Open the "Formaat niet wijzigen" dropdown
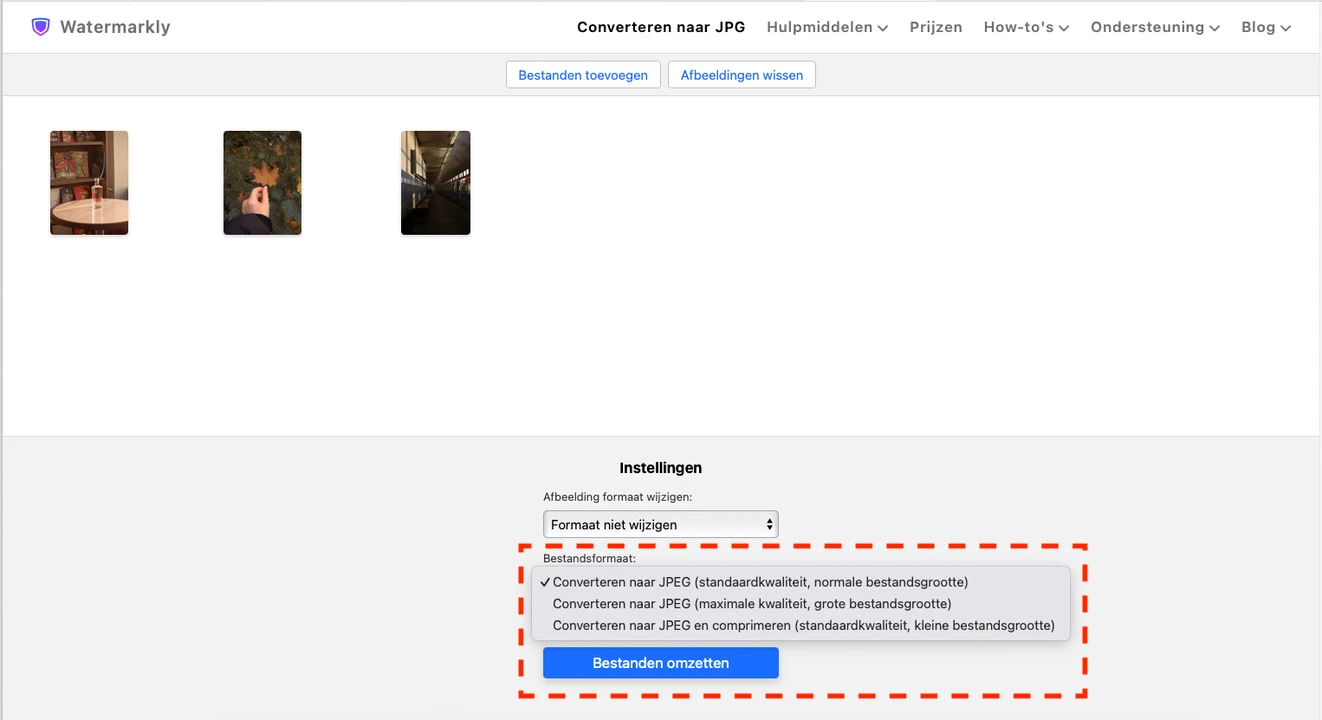 click(x=660, y=524)
